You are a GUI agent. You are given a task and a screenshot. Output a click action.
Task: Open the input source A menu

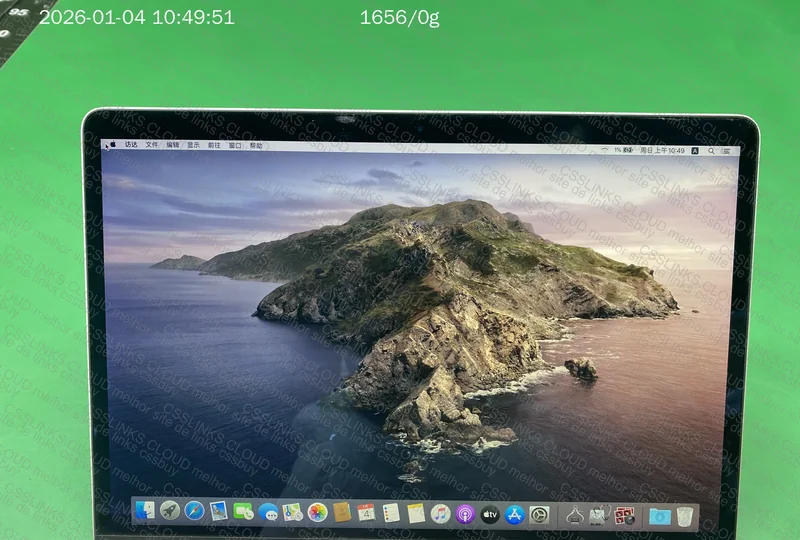click(695, 151)
